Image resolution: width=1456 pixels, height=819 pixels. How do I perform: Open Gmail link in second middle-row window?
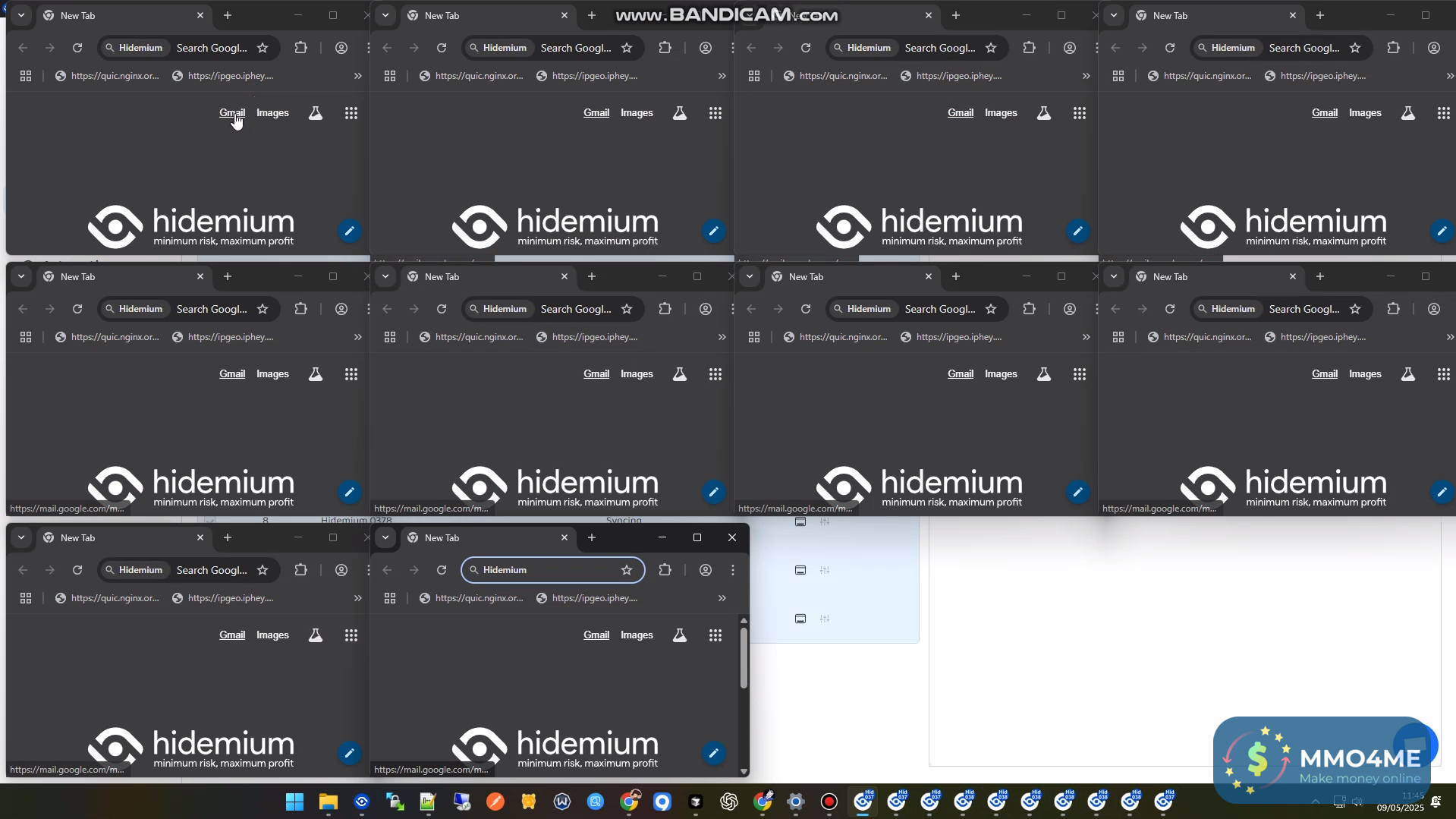coord(596,374)
